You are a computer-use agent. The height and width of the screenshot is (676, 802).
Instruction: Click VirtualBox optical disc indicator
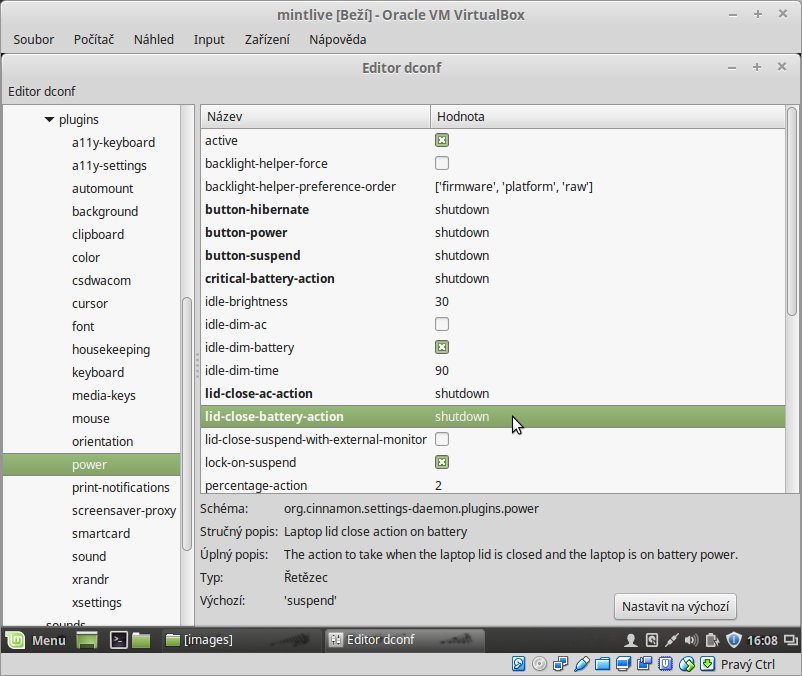point(539,664)
